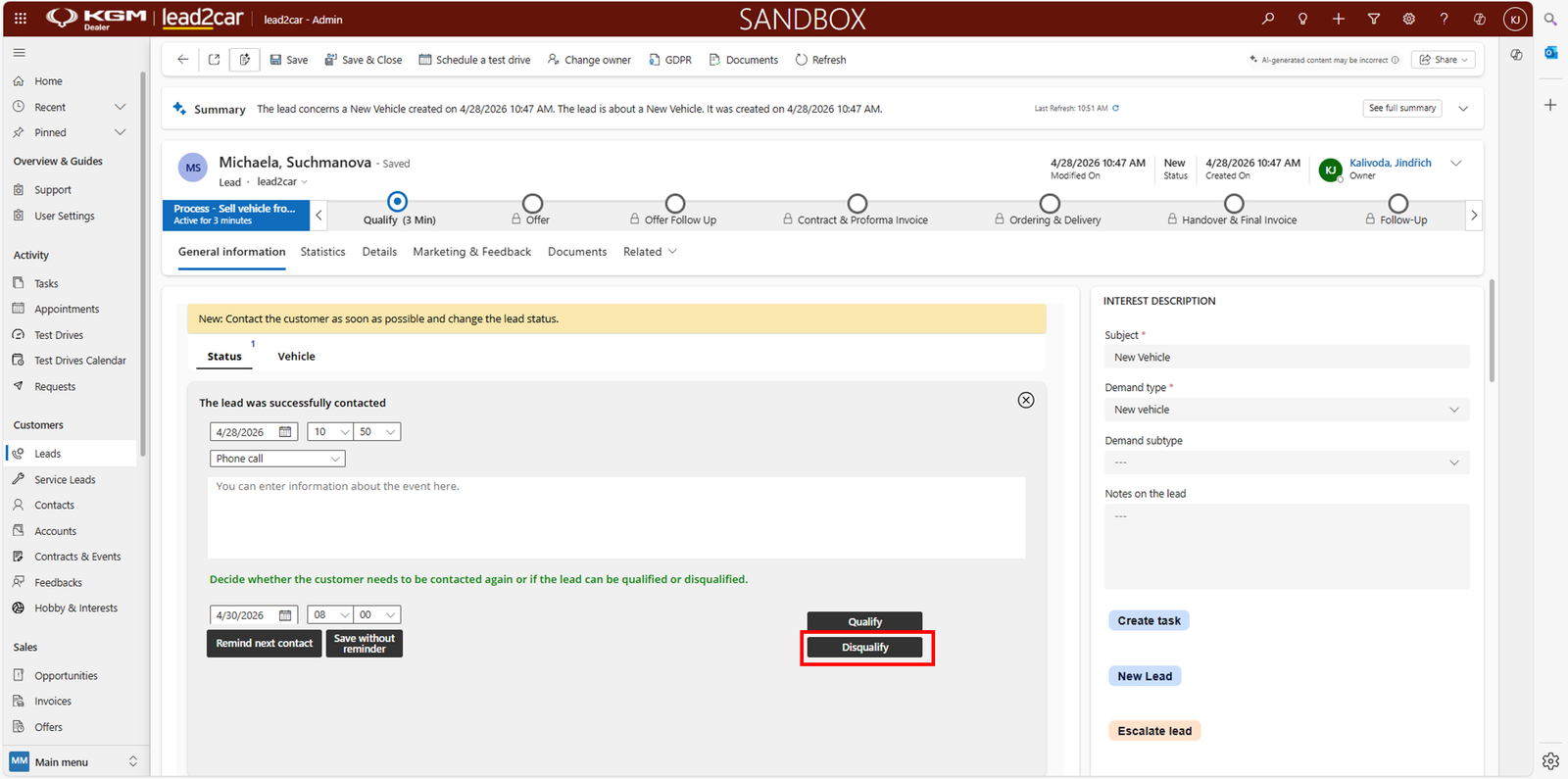The height and width of the screenshot is (779, 1568).
Task: Switch to the Vehicle sub-tab
Action: coord(296,357)
